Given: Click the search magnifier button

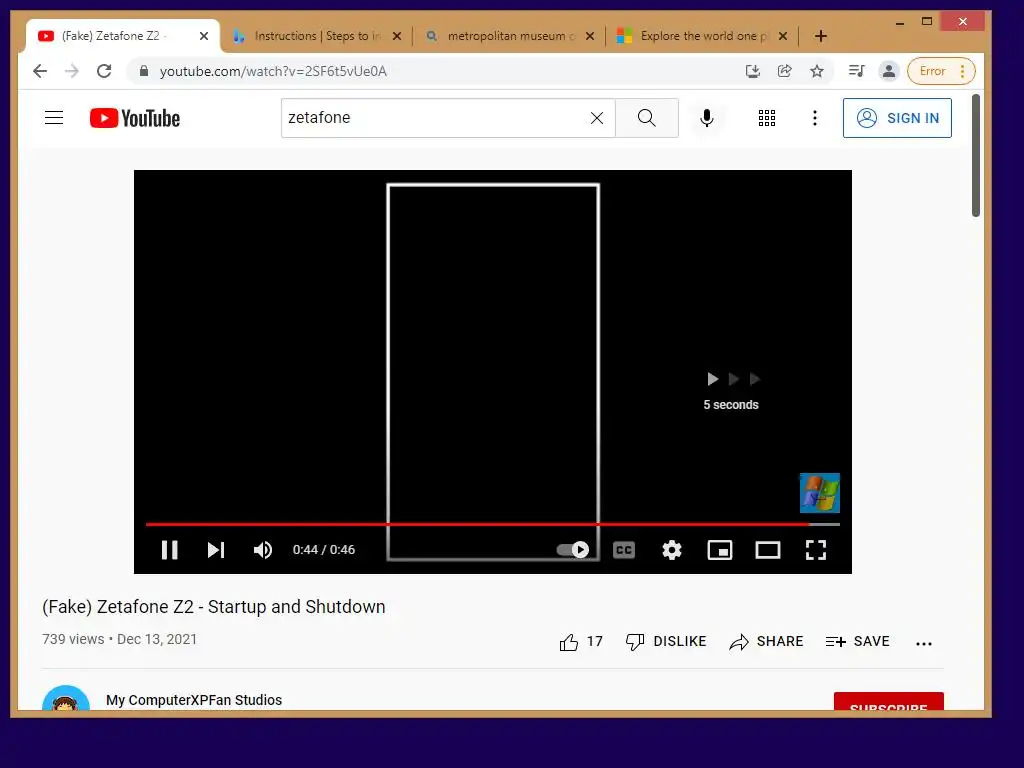Looking at the screenshot, I should coord(647,118).
